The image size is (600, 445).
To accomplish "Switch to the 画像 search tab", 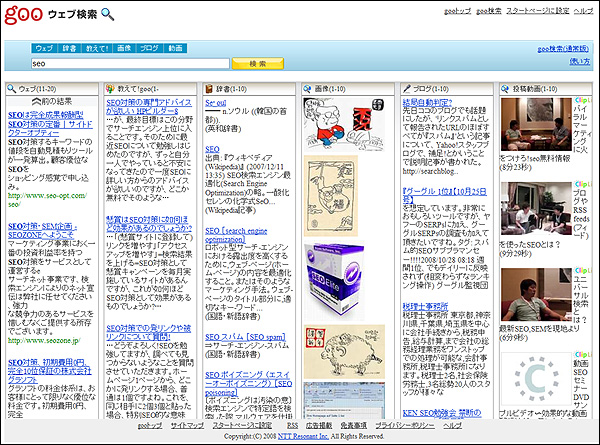I will coord(123,48).
